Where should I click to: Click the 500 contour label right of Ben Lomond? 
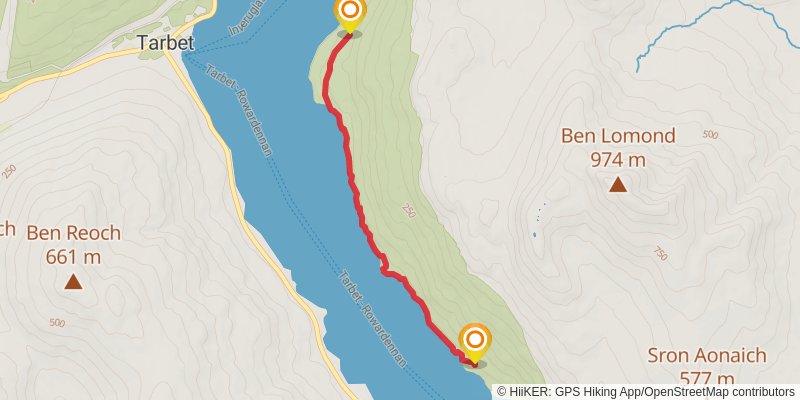click(710, 135)
